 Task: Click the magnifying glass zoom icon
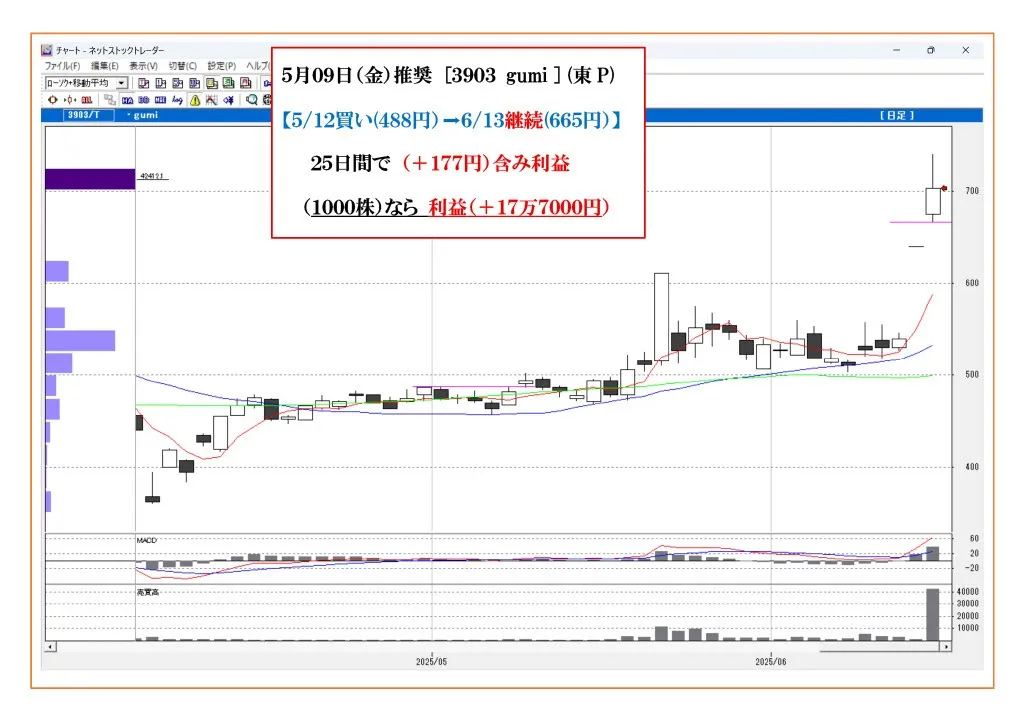tap(251, 100)
